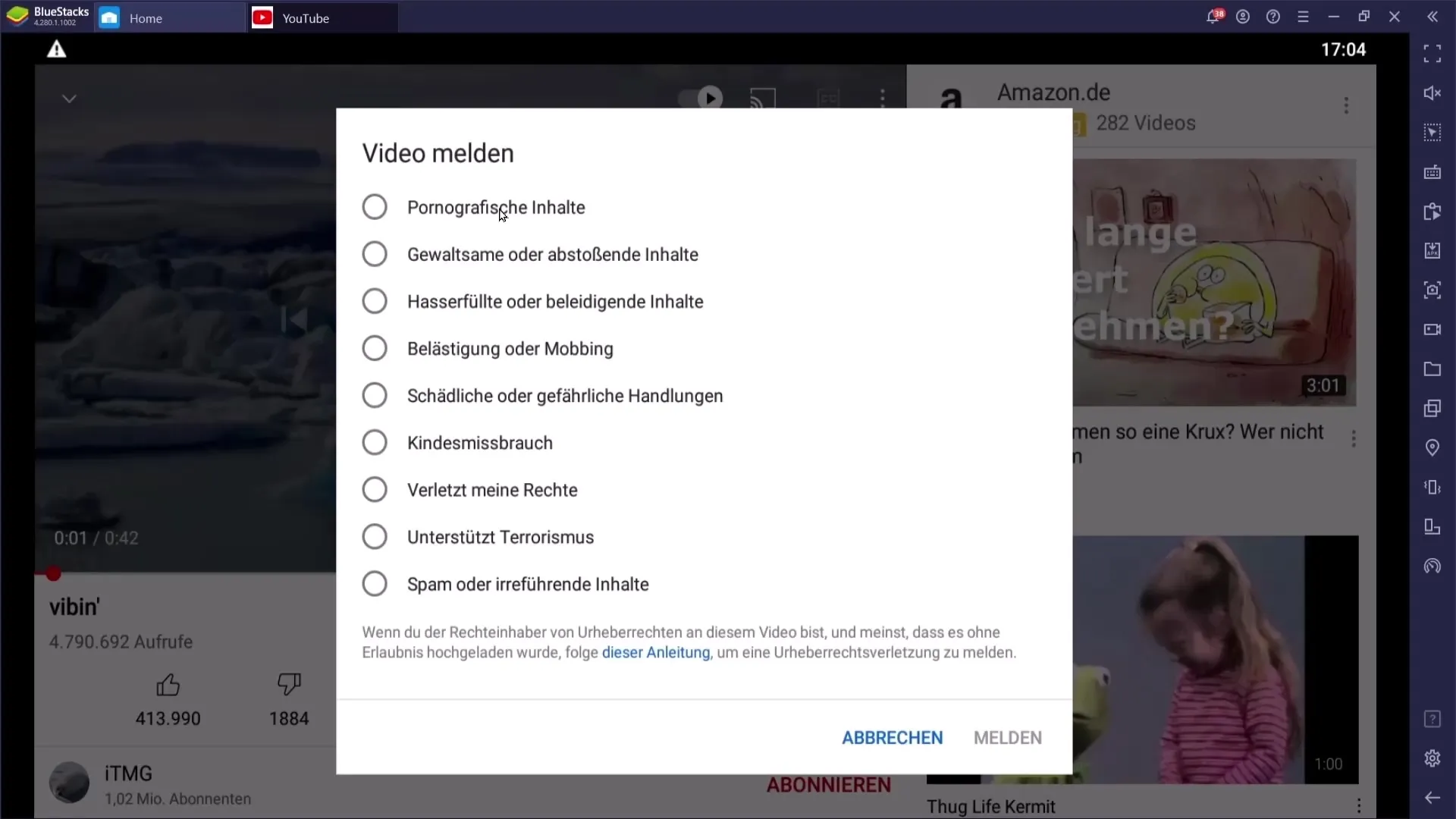The height and width of the screenshot is (819, 1456).
Task: Open the BlueStacks help icon
Action: pyautogui.click(x=1273, y=17)
